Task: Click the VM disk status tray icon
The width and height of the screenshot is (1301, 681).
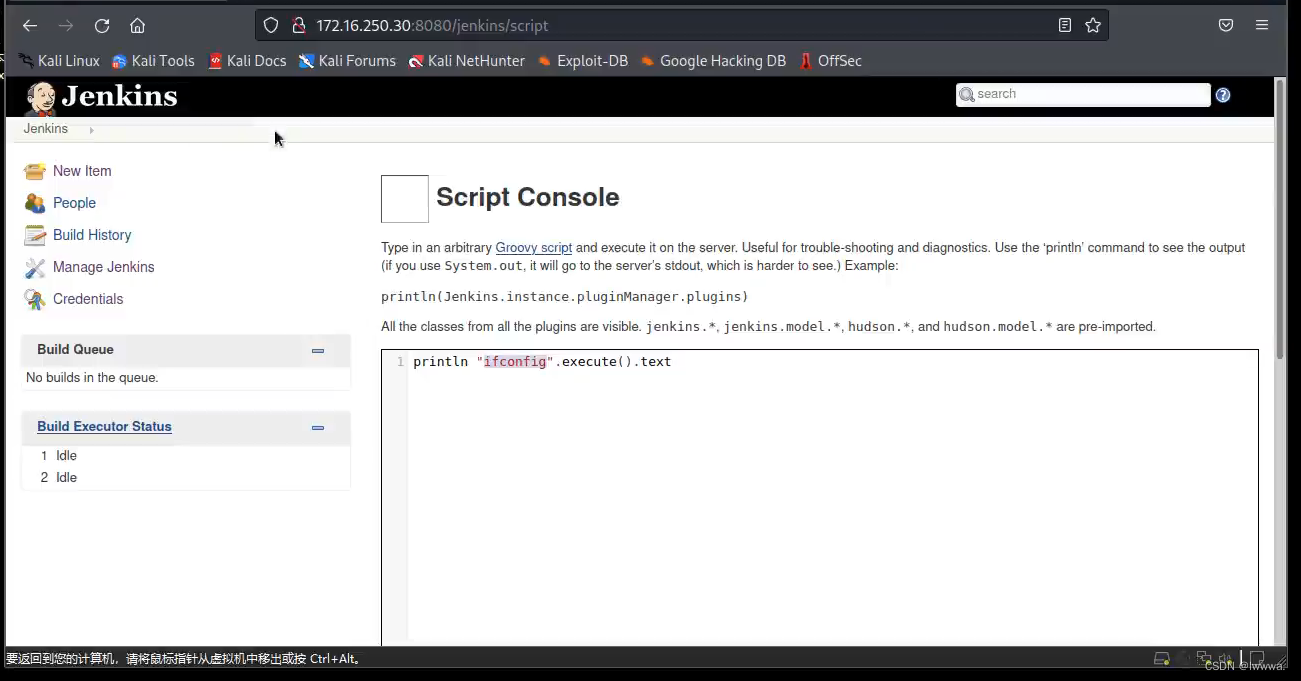Action: (1162, 659)
